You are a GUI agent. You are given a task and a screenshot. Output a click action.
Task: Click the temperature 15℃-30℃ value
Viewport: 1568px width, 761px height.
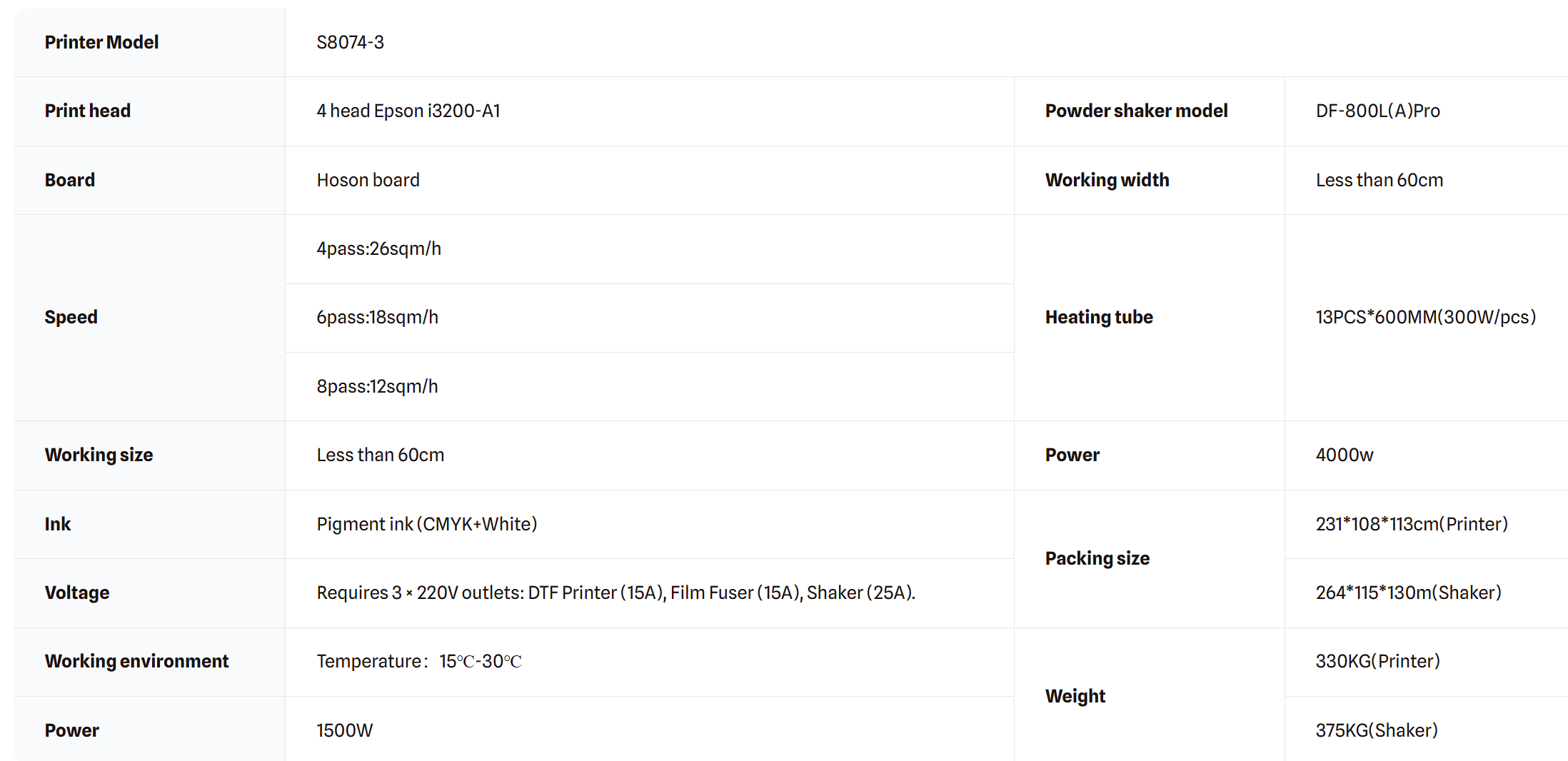(480, 661)
